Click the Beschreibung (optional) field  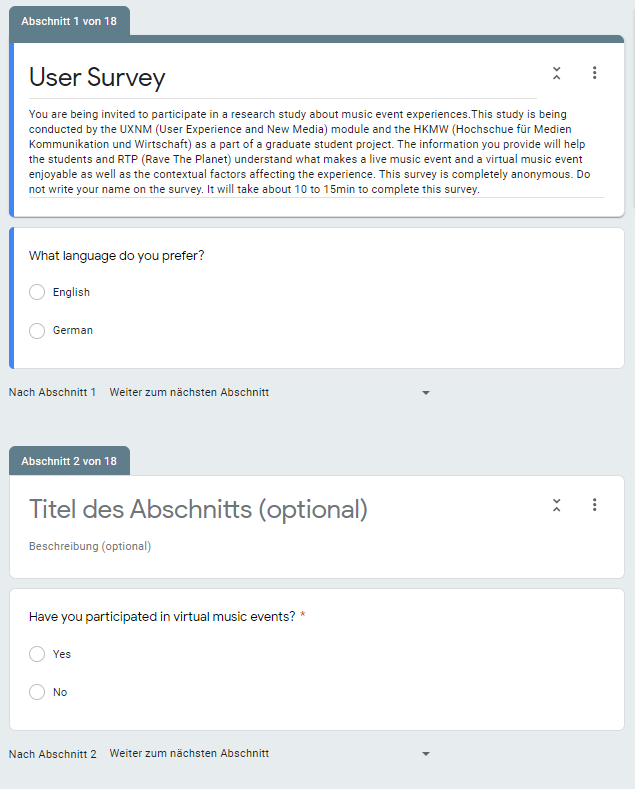(90, 547)
